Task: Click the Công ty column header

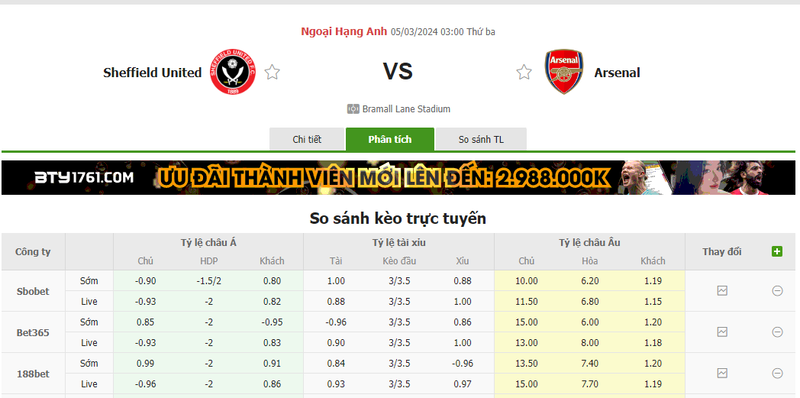Action: tap(33, 252)
